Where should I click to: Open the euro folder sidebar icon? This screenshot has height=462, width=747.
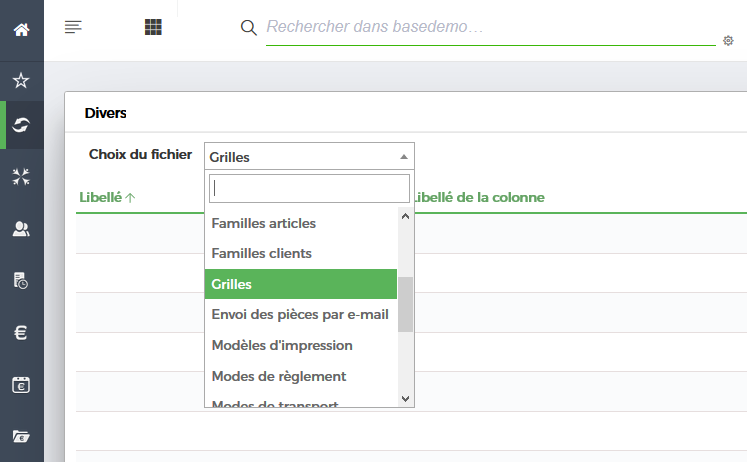[21, 436]
